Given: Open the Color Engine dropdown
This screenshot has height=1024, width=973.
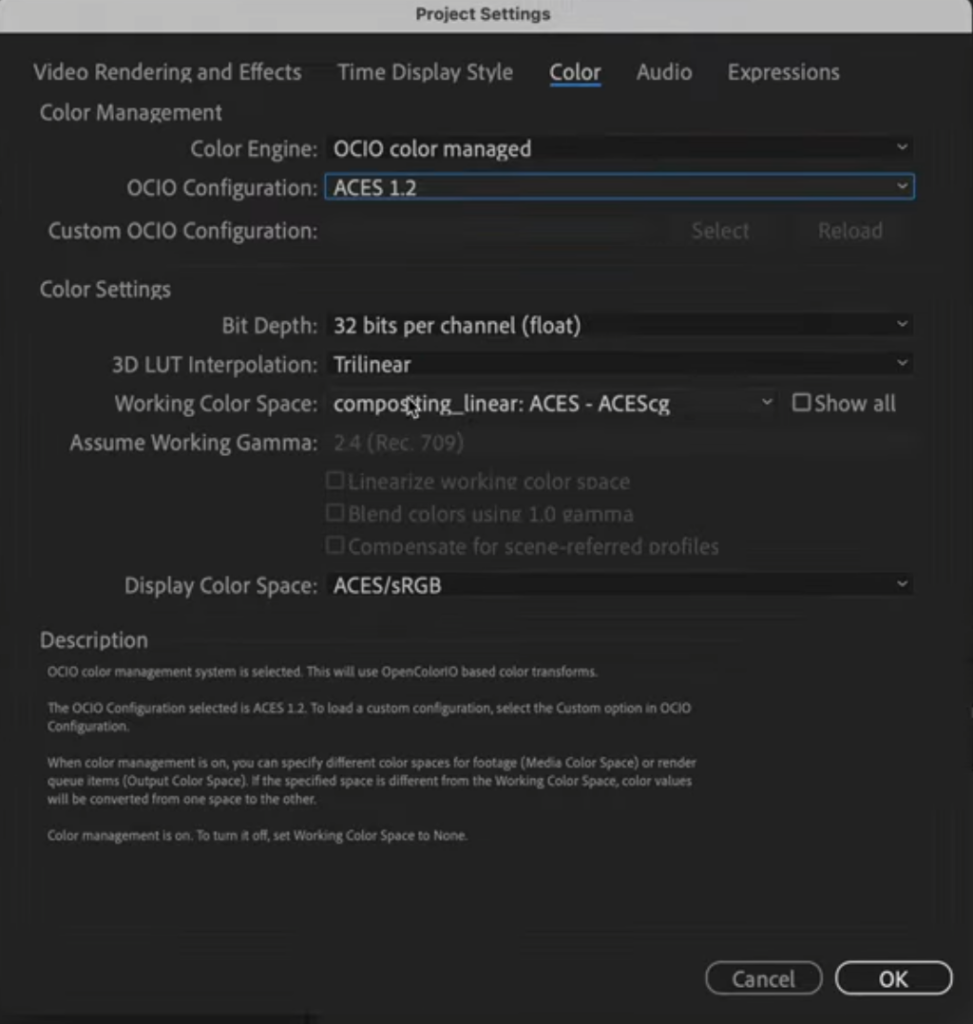Looking at the screenshot, I should pos(618,148).
